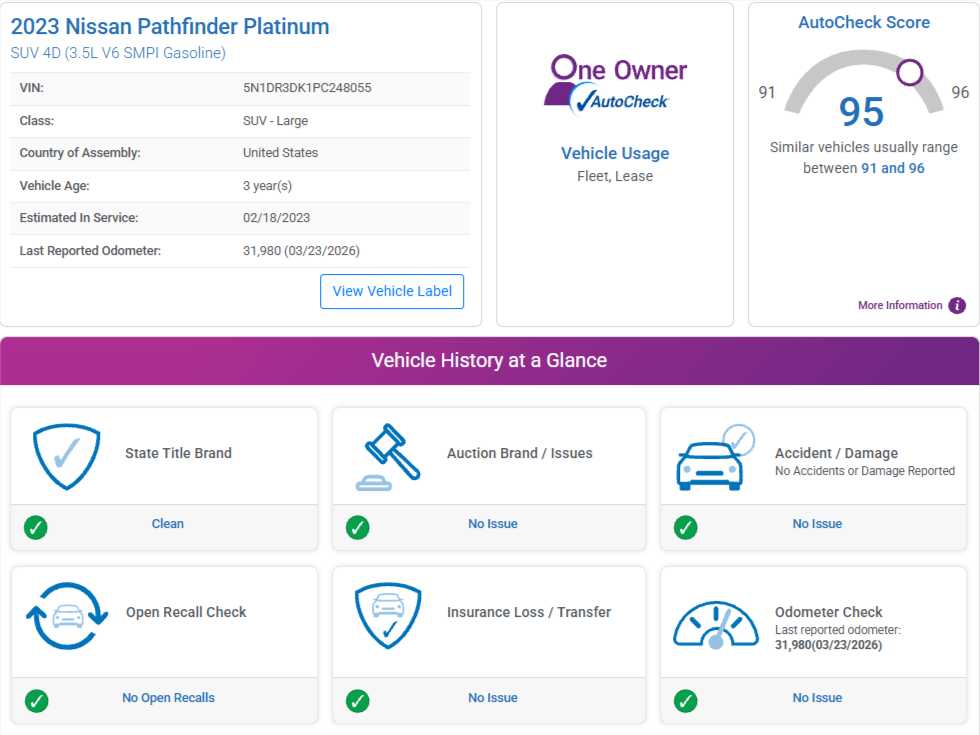Open the View Vehicle Label button
Screen dimensions: 980x735
(x=392, y=291)
